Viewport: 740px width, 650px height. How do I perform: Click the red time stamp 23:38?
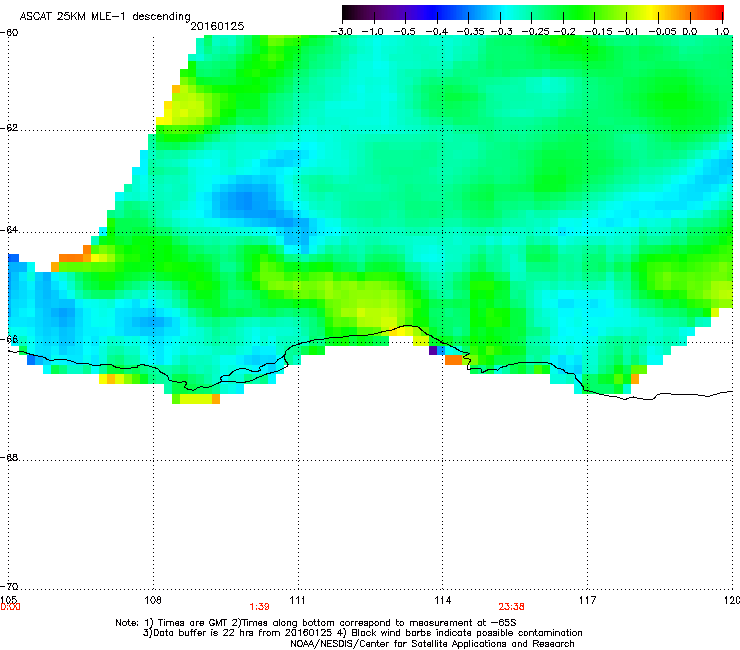[x=511, y=607]
